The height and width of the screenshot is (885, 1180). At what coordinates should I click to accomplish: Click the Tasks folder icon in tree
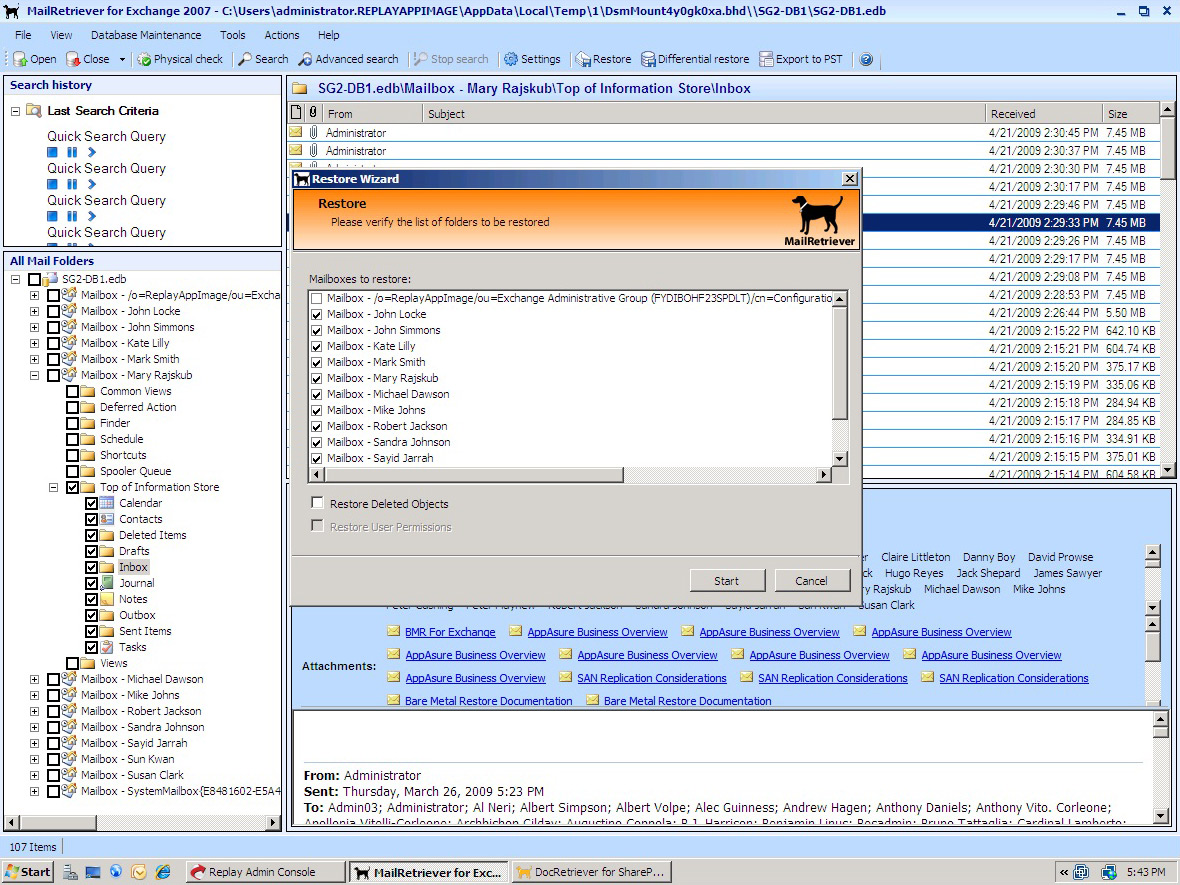107,647
